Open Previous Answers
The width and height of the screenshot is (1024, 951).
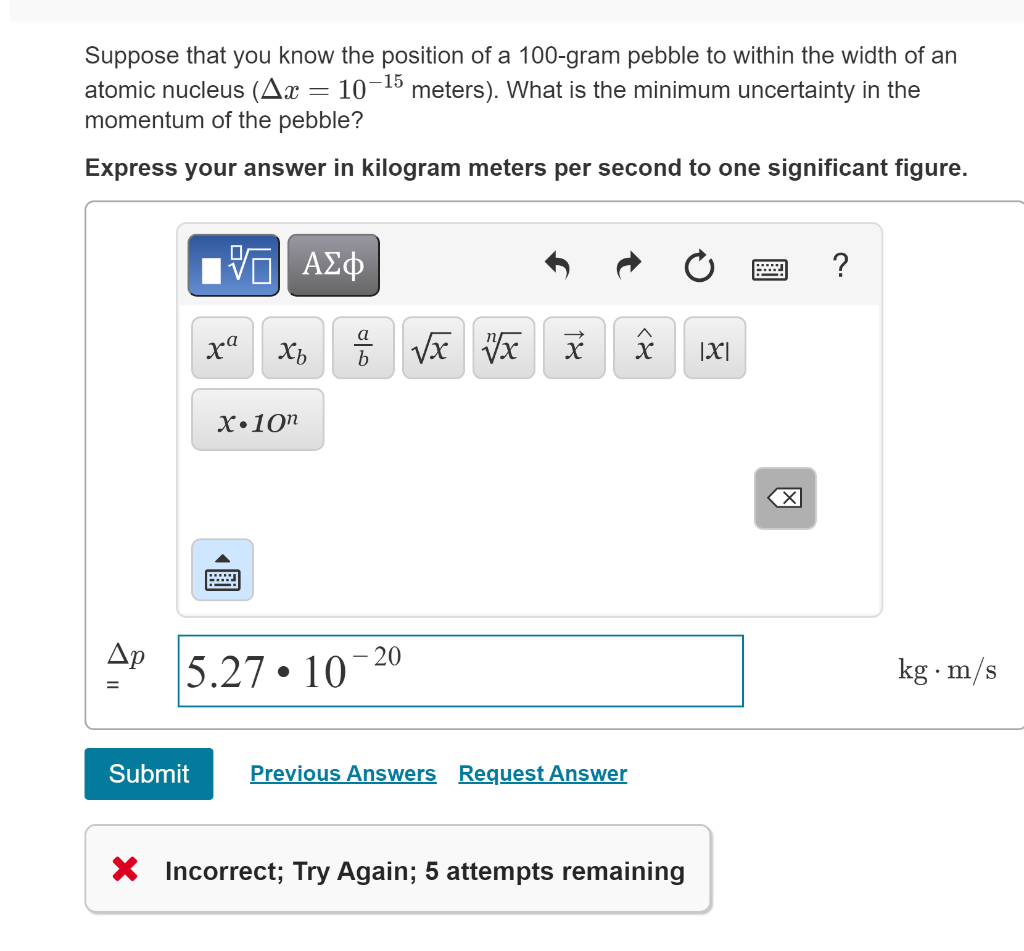(343, 773)
